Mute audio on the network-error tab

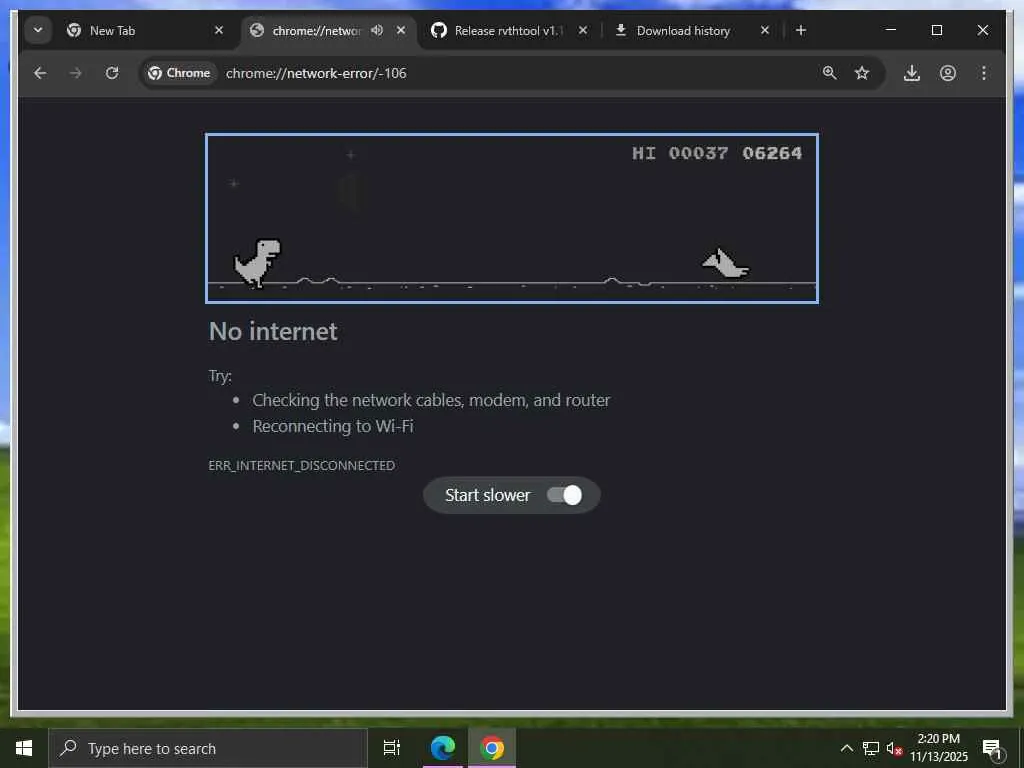coord(377,30)
